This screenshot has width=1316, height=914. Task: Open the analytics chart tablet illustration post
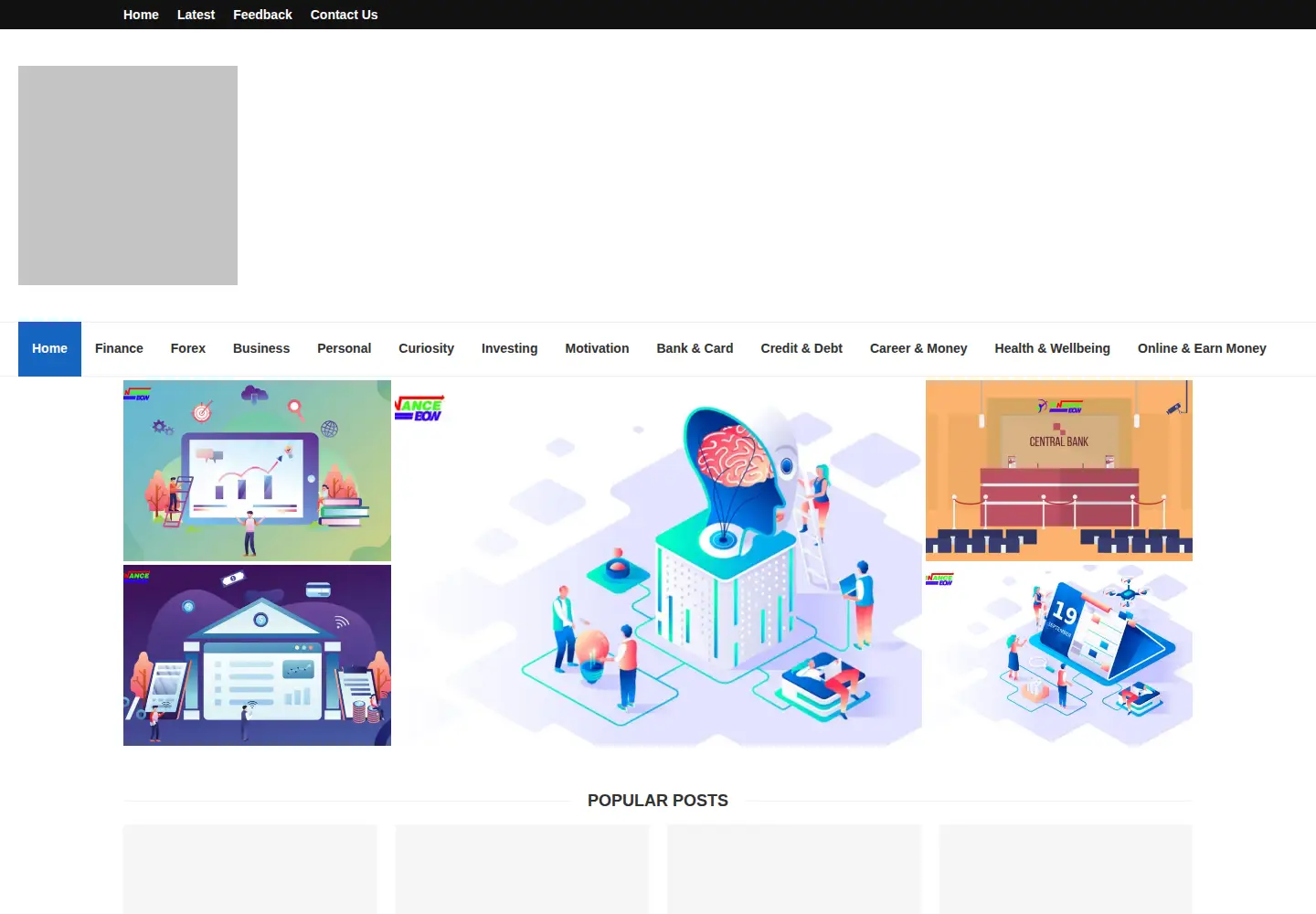pyautogui.click(x=257, y=471)
